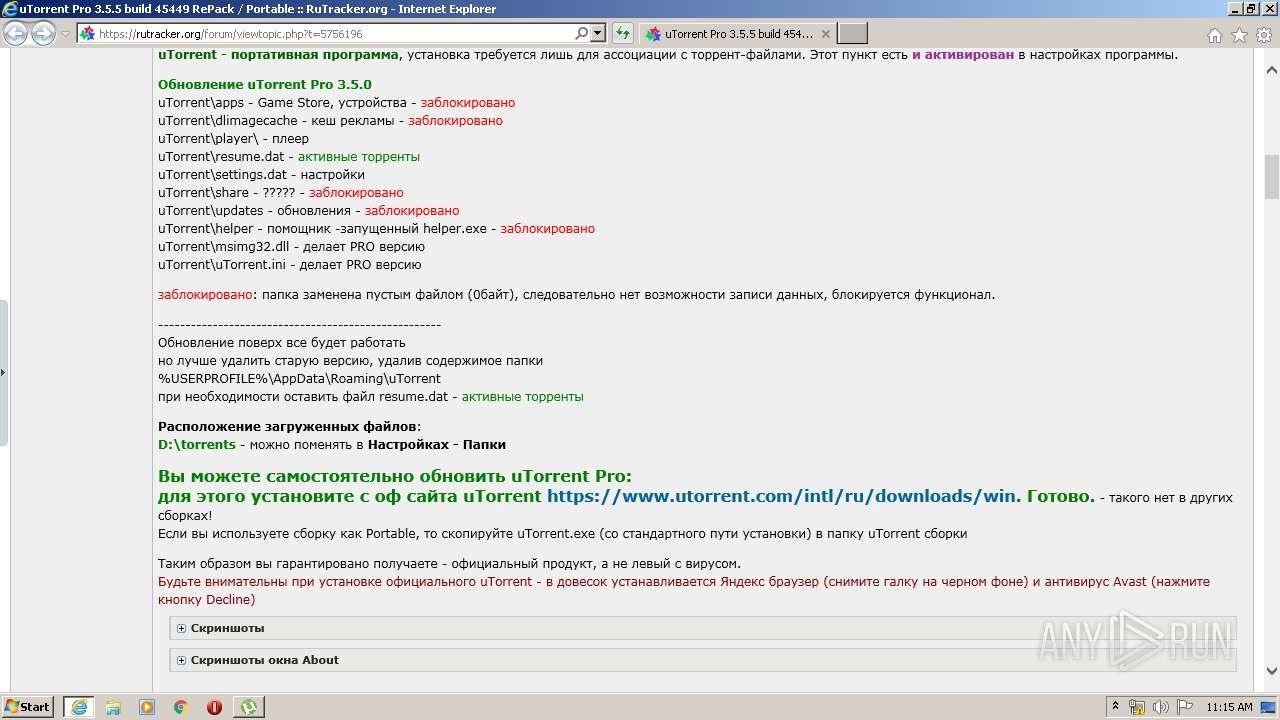This screenshot has width=1280, height=720.
Task: Click the search magnifier in address bar
Action: click(583, 33)
